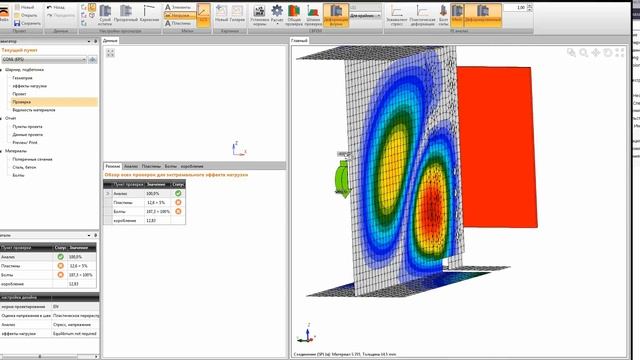
Task: Toggle the Mesh display button
Action: click(x=457, y=16)
